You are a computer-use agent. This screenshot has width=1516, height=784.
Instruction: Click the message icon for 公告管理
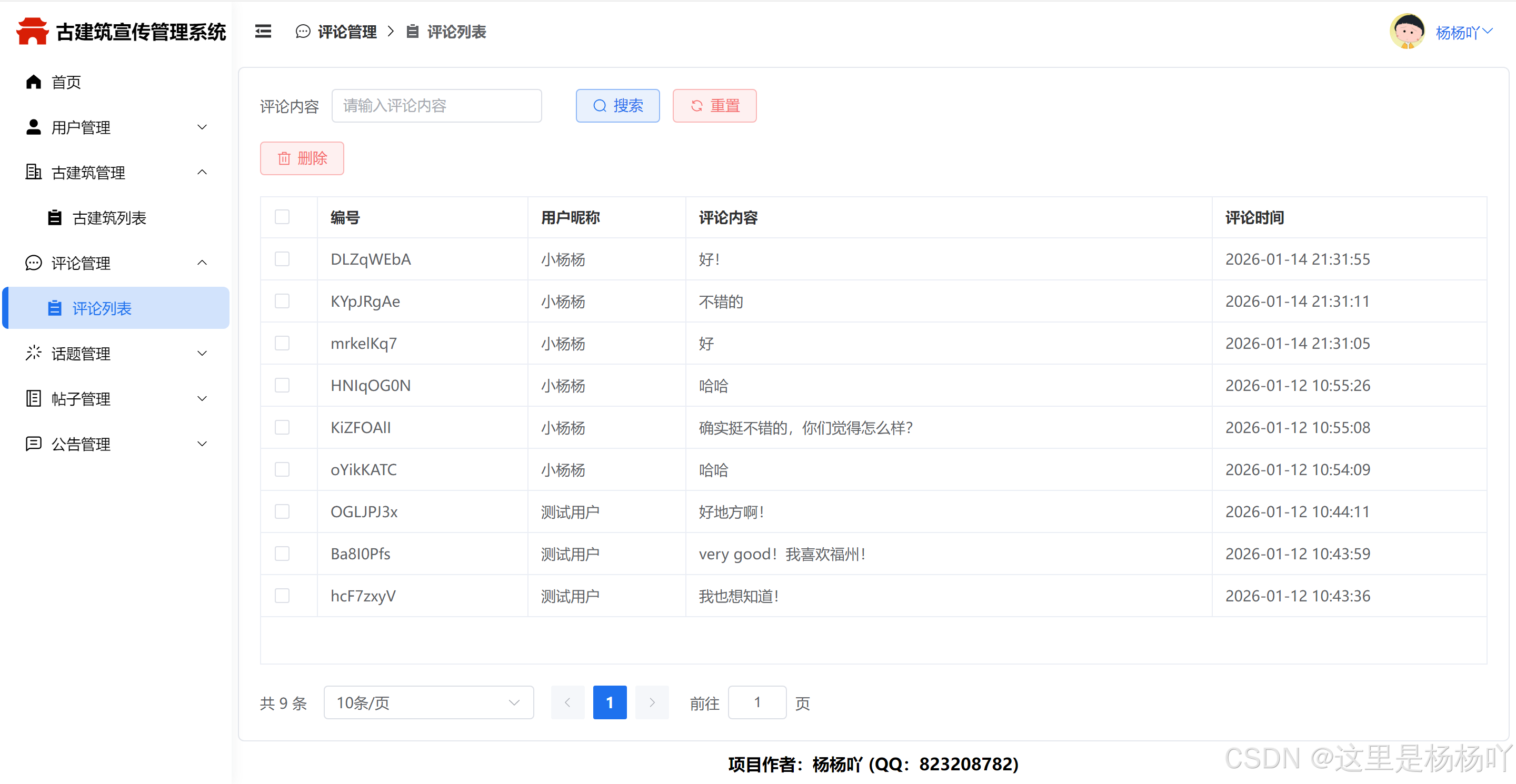click(34, 444)
